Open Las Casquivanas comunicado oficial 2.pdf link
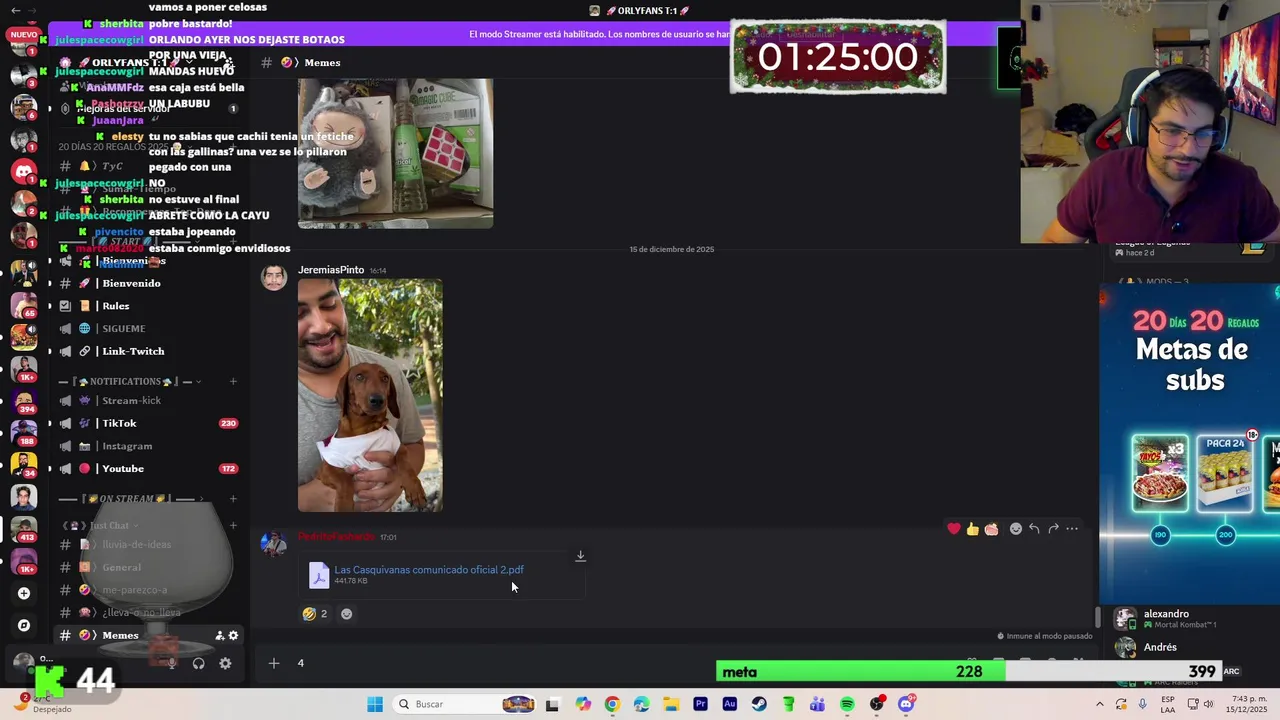 click(429, 570)
